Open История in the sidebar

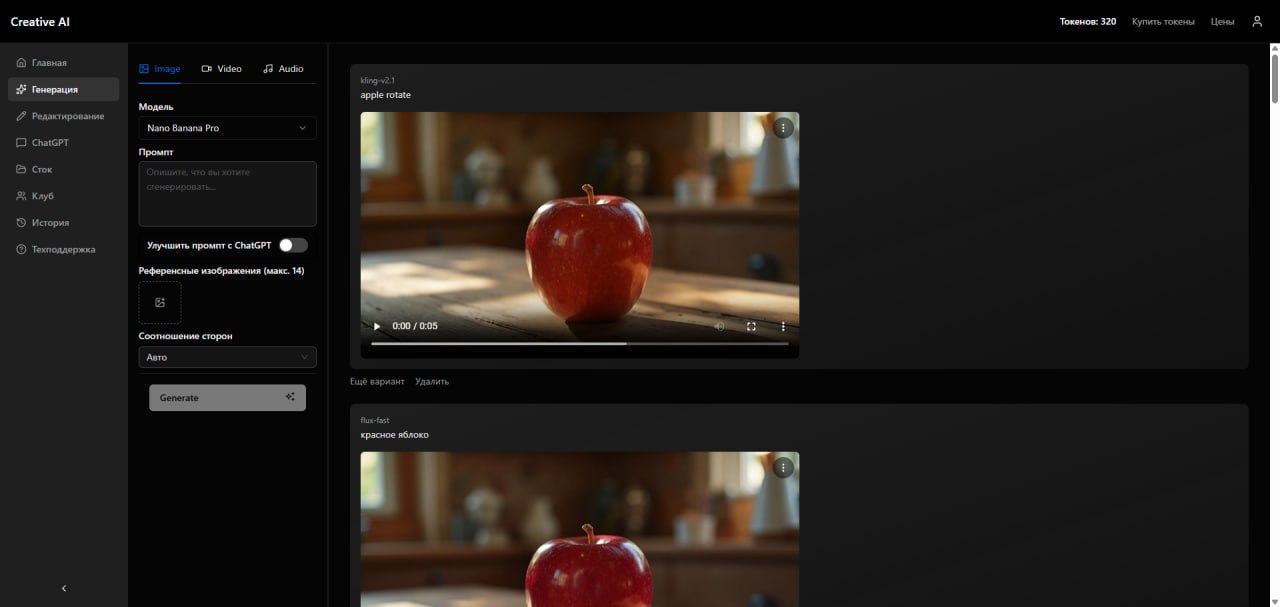tap(63, 223)
